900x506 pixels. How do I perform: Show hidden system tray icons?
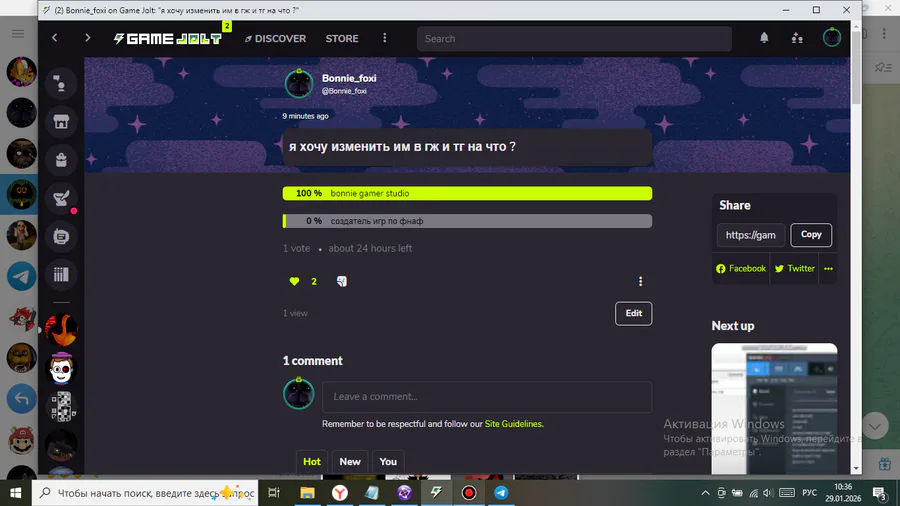coord(705,493)
